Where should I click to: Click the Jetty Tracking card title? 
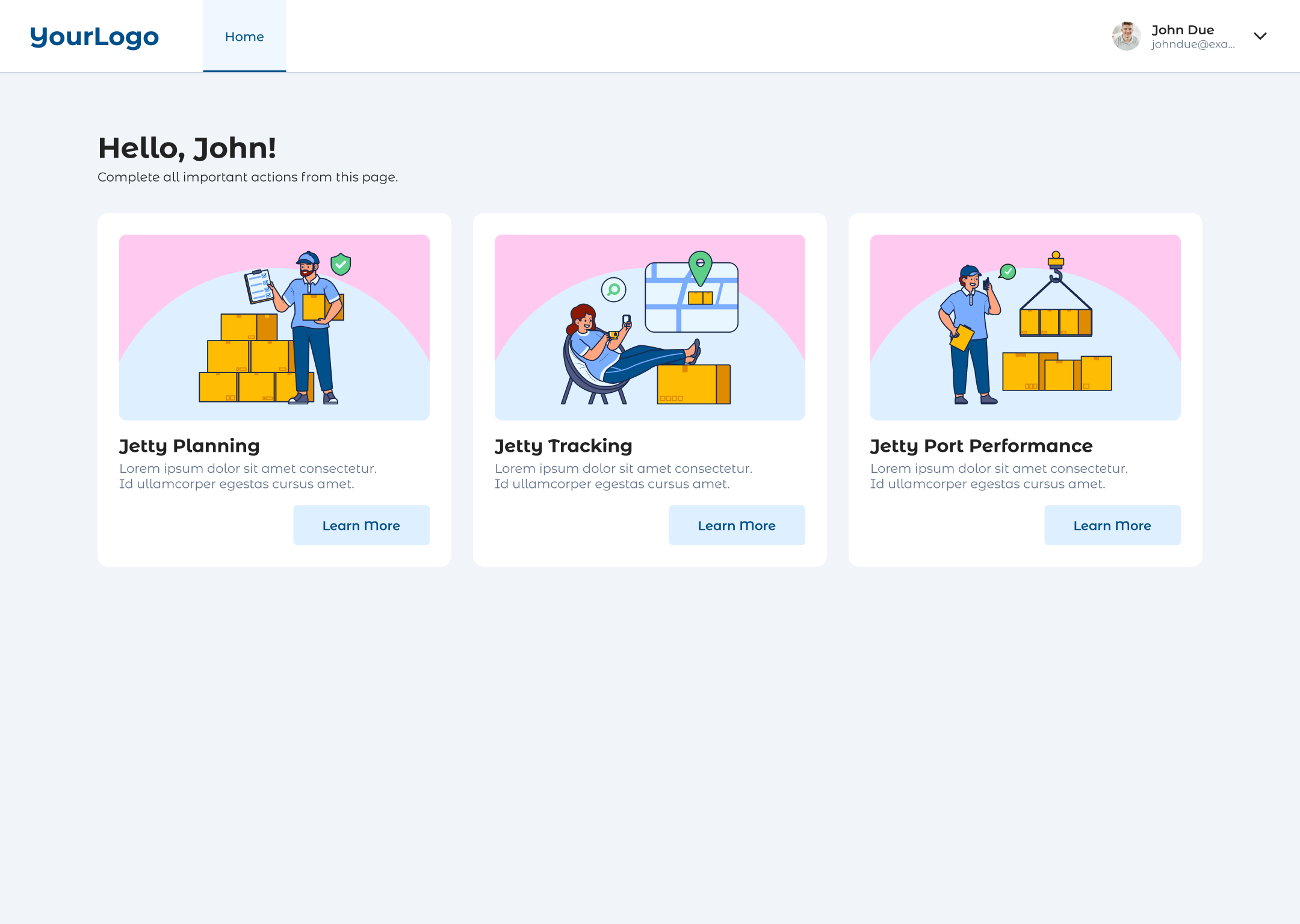coord(563,446)
